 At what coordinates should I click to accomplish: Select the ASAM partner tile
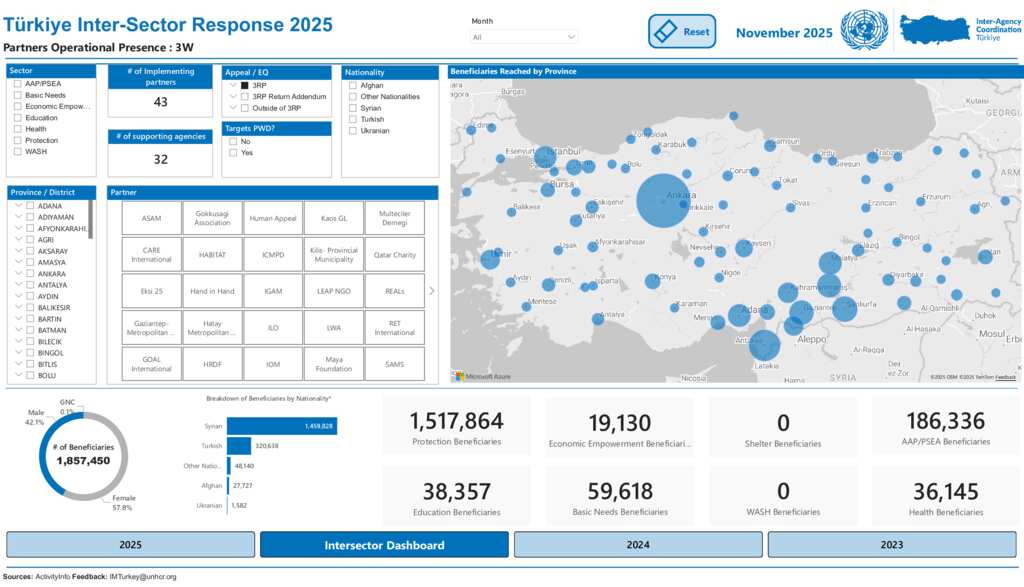(152, 219)
